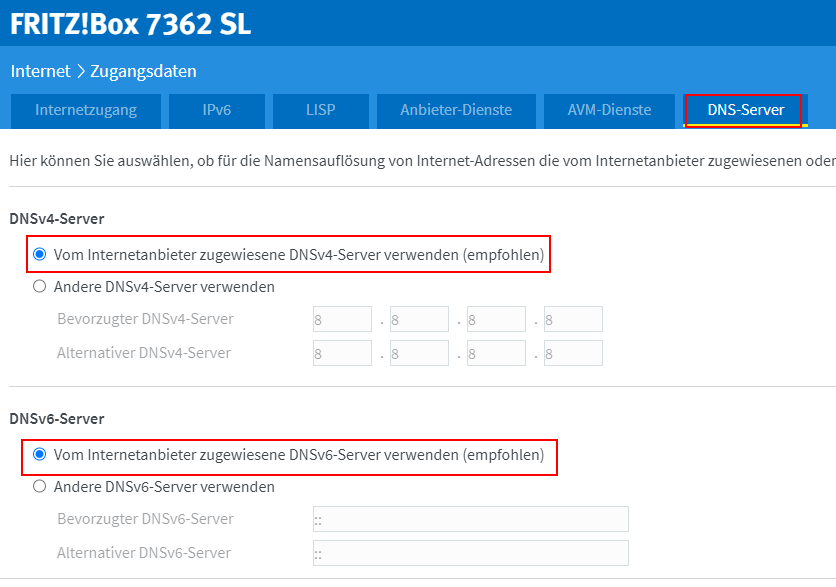Image resolution: width=836 pixels, height=587 pixels.
Task: Click the Bevorzugter DNSv6-Server label
Action: click(x=146, y=519)
